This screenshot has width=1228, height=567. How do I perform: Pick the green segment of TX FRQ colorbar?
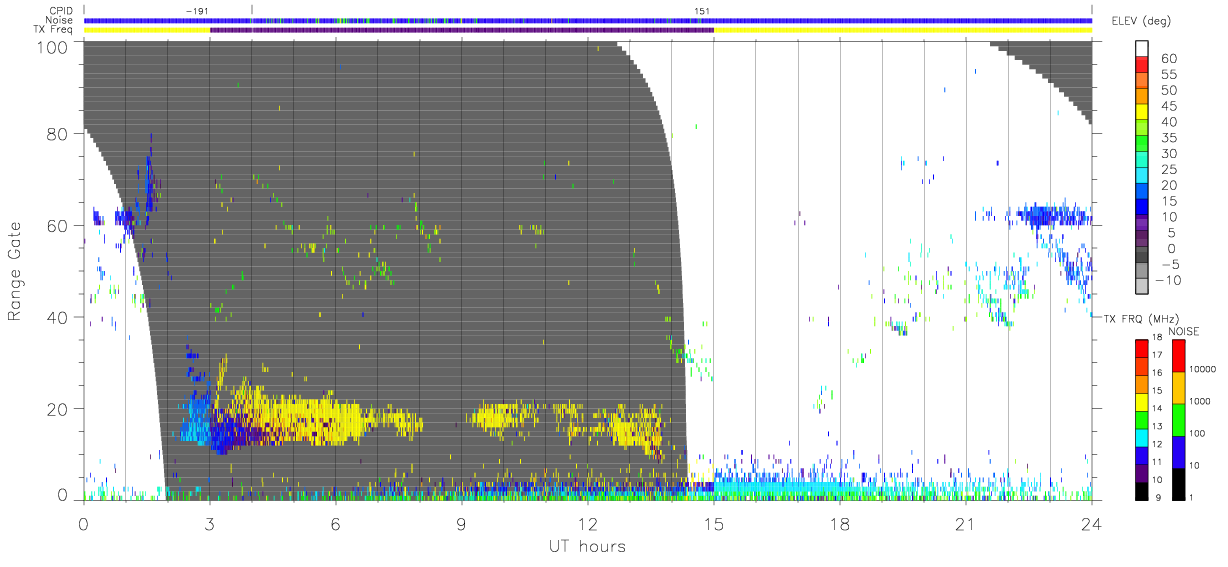click(1140, 420)
